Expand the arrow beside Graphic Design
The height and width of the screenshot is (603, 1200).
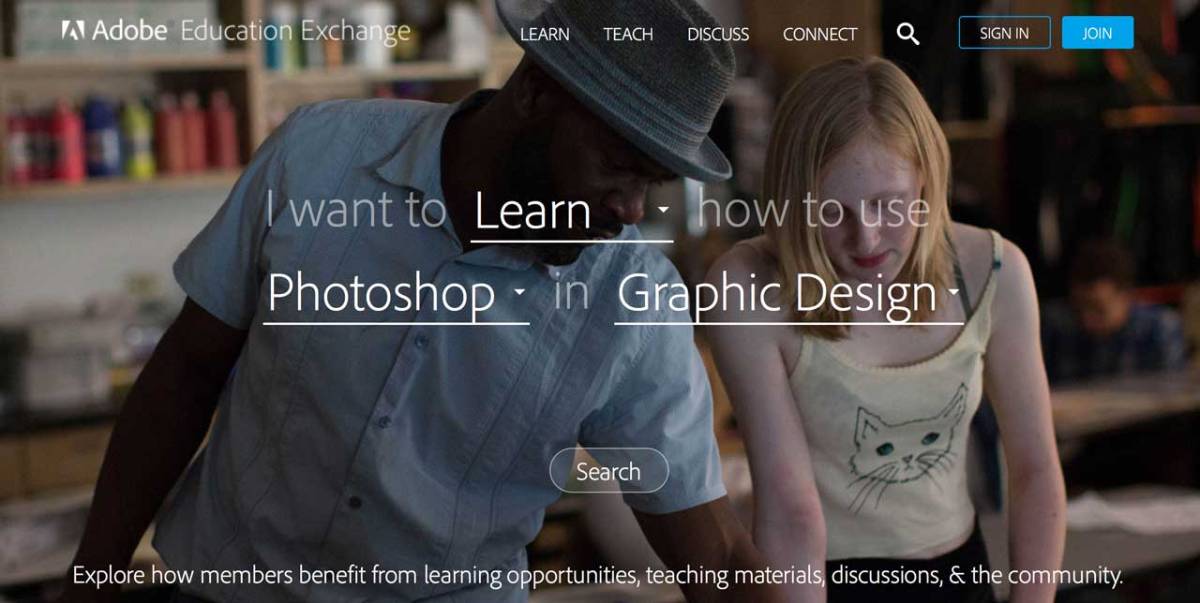[953, 293]
